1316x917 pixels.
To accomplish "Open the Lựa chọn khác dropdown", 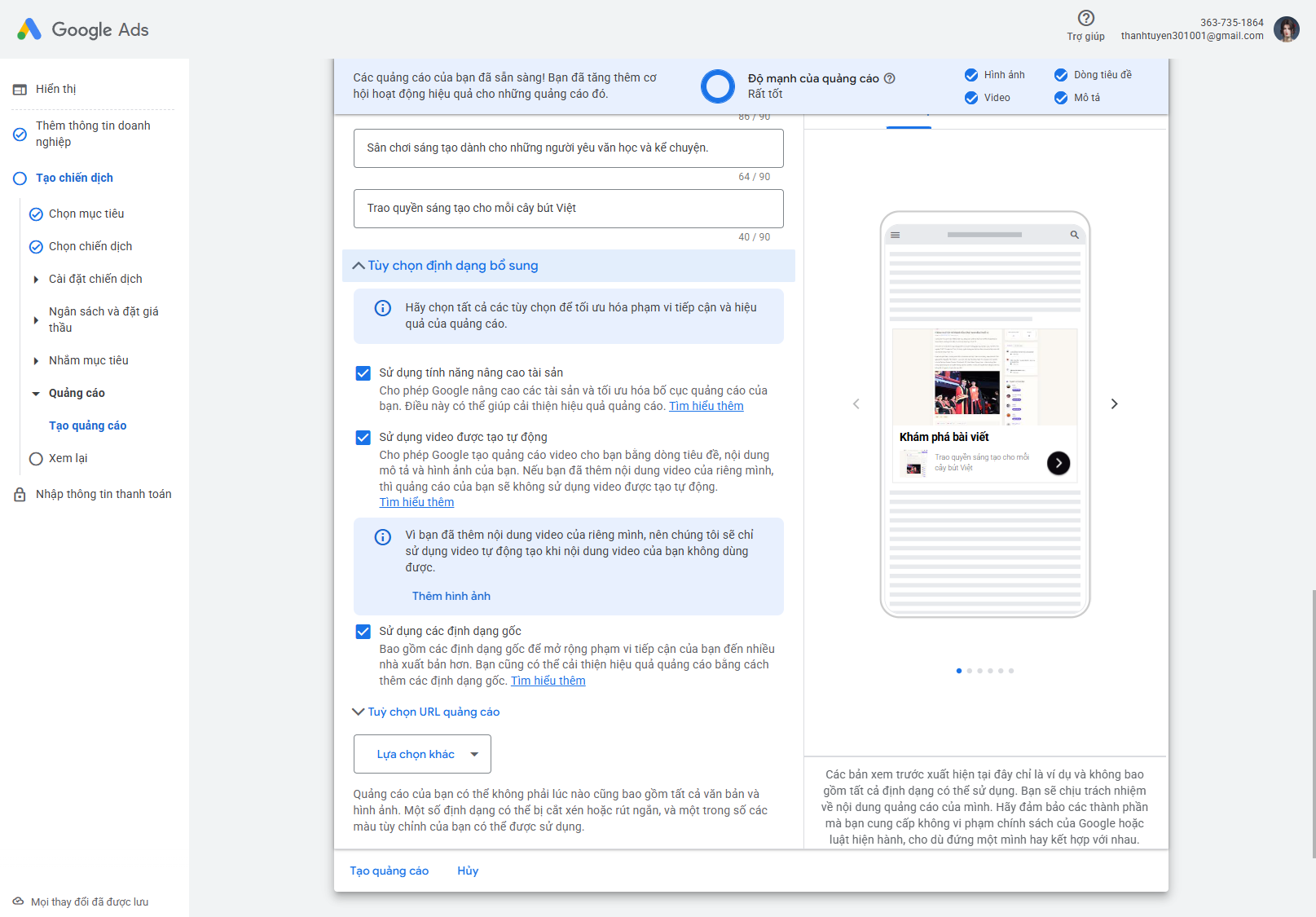I will (422, 754).
